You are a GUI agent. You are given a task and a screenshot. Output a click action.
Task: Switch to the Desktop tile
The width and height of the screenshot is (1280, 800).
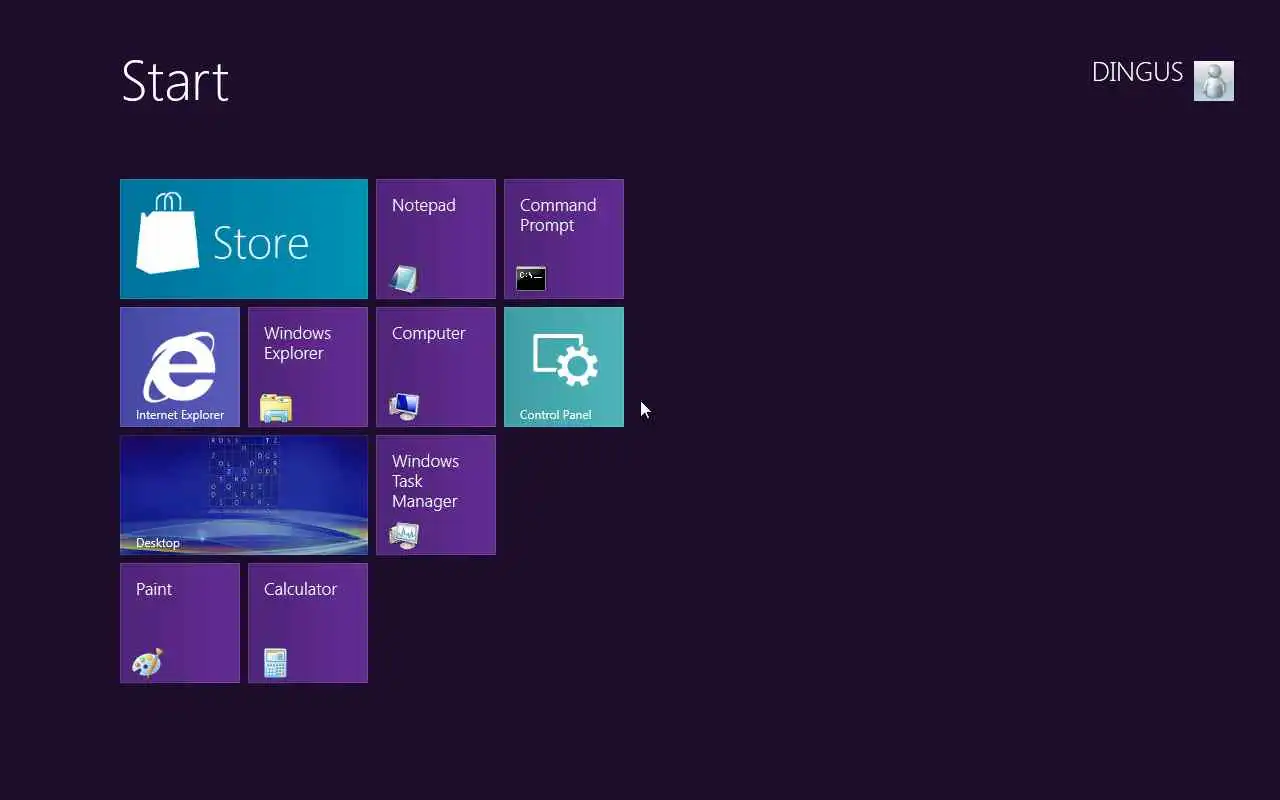(x=244, y=495)
